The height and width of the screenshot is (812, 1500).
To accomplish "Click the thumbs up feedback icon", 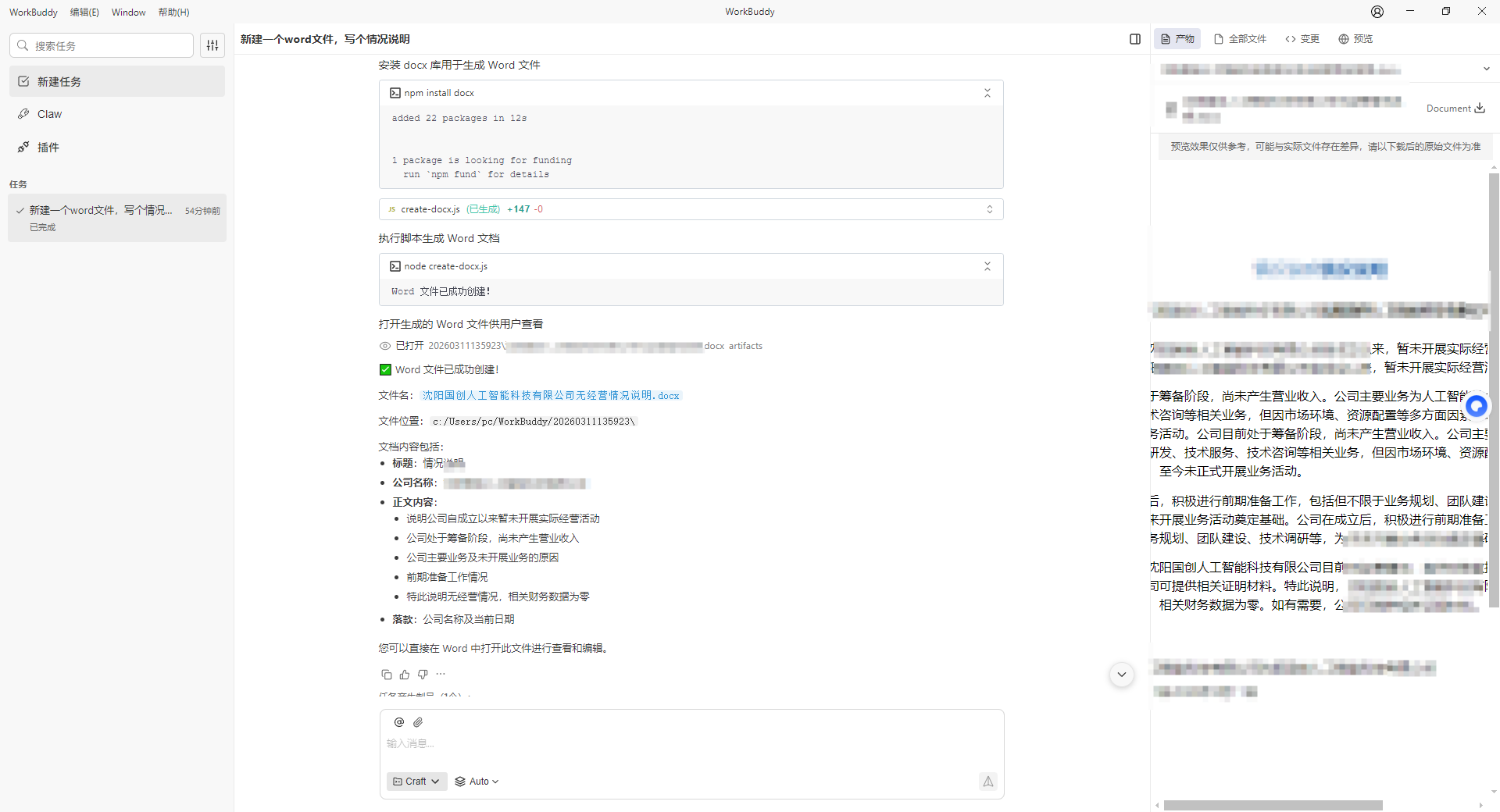I will (405, 675).
